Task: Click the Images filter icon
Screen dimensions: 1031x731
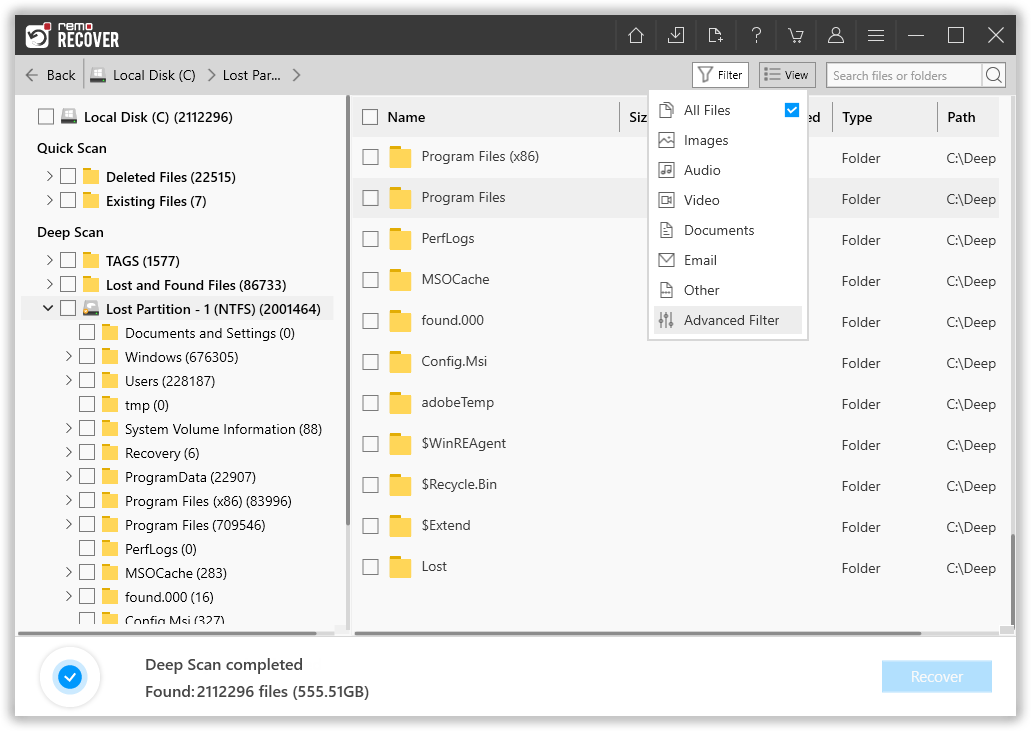Action: click(x=666, y=140)
